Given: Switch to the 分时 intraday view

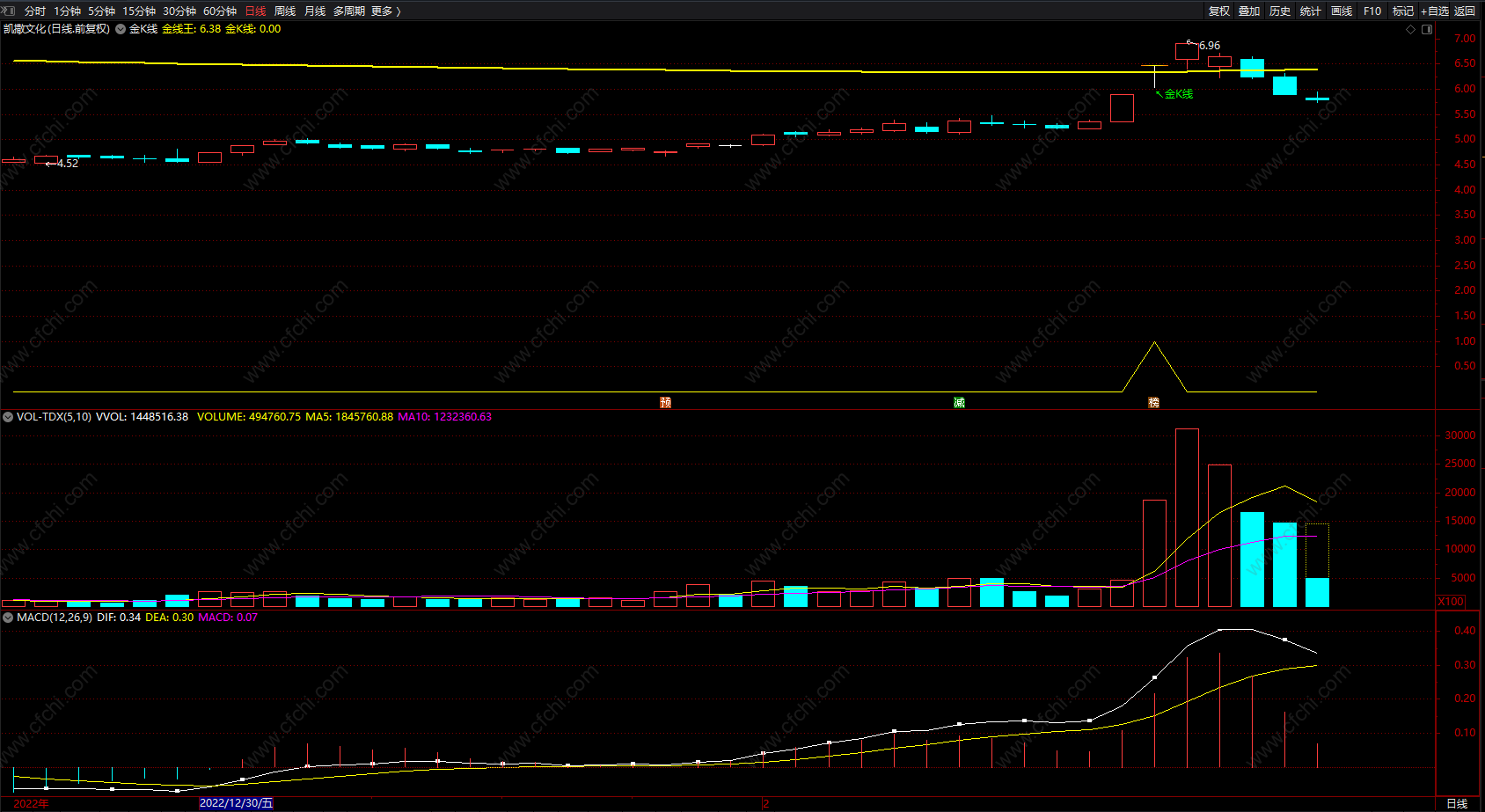Looking at the screenshot, I should 35,11.
